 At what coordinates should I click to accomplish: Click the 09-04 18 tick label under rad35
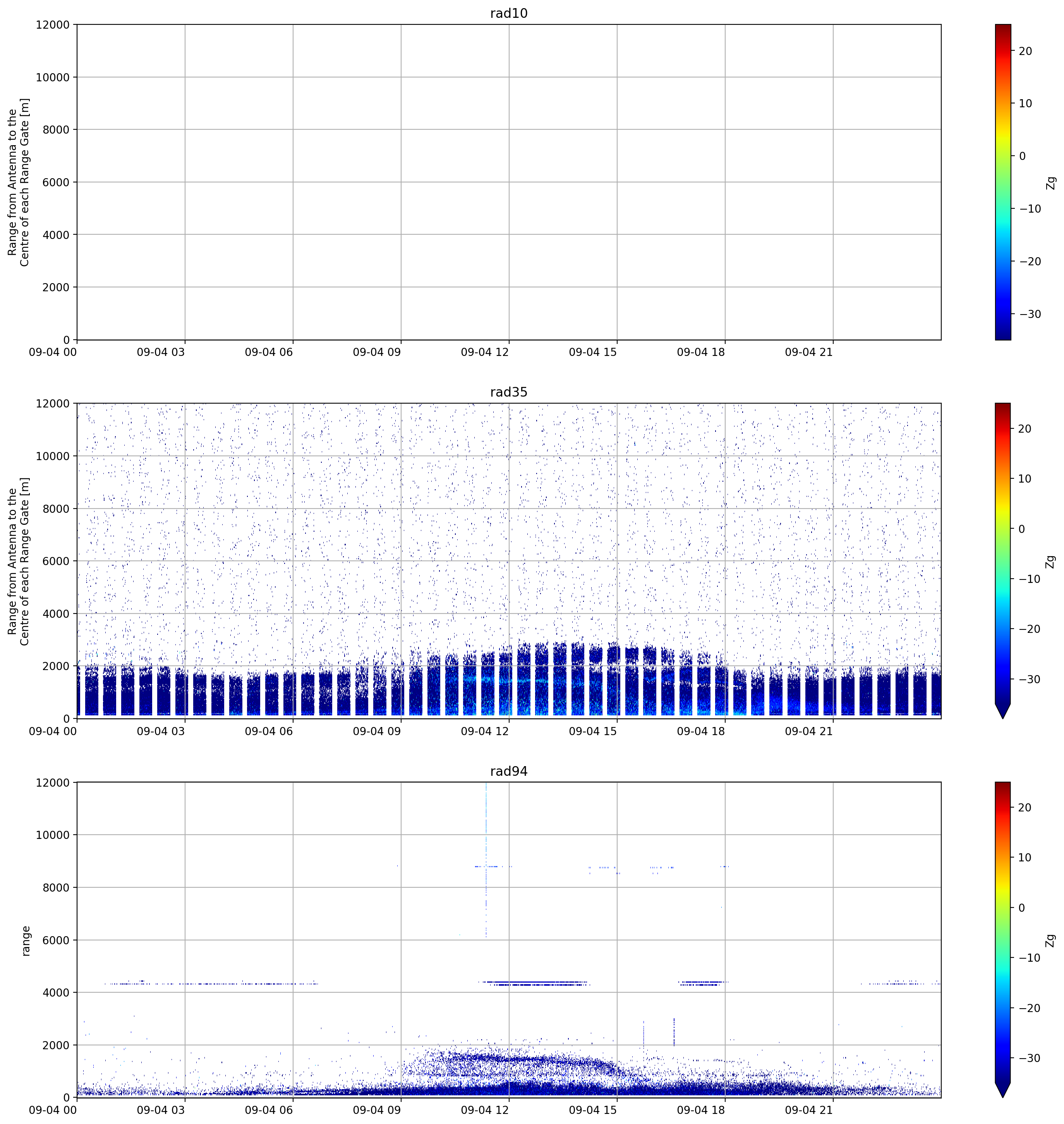[x=701, y=731]
